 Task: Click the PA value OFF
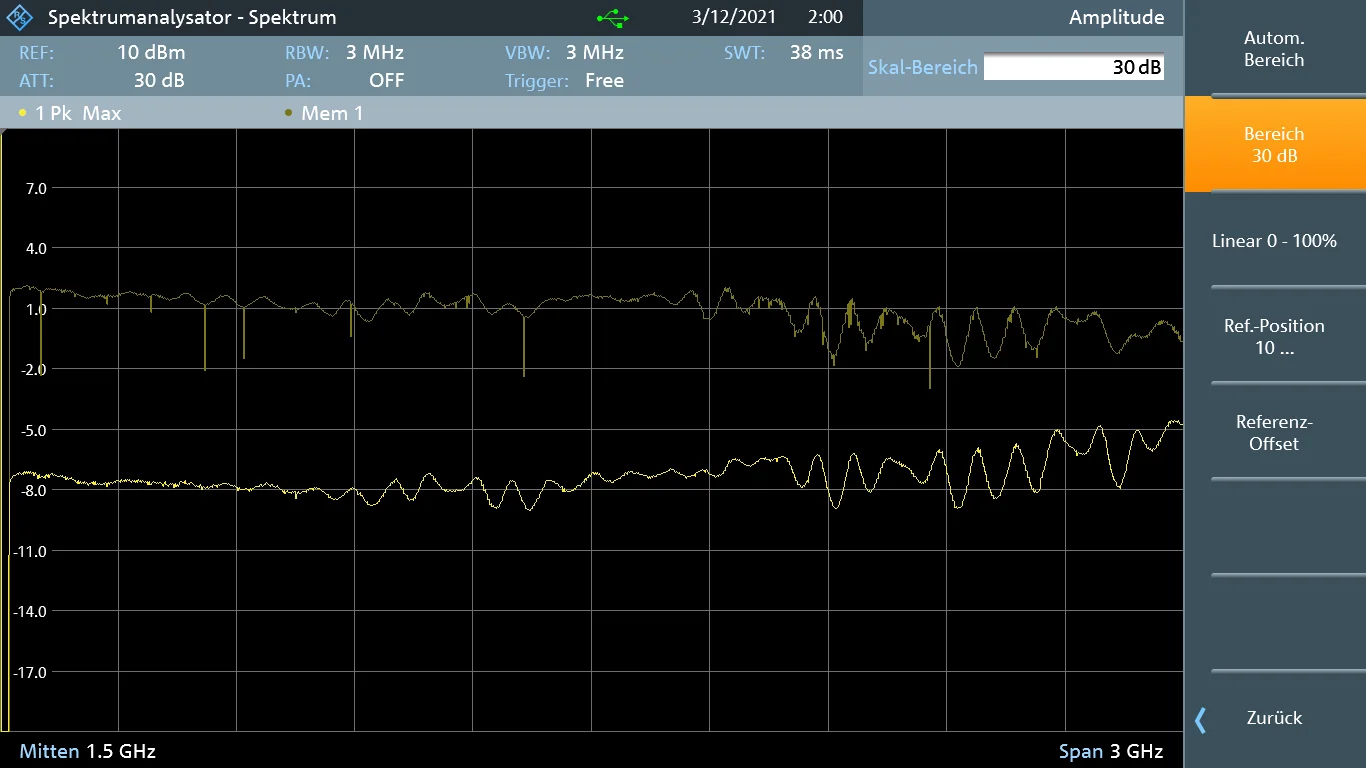(386, 81)
